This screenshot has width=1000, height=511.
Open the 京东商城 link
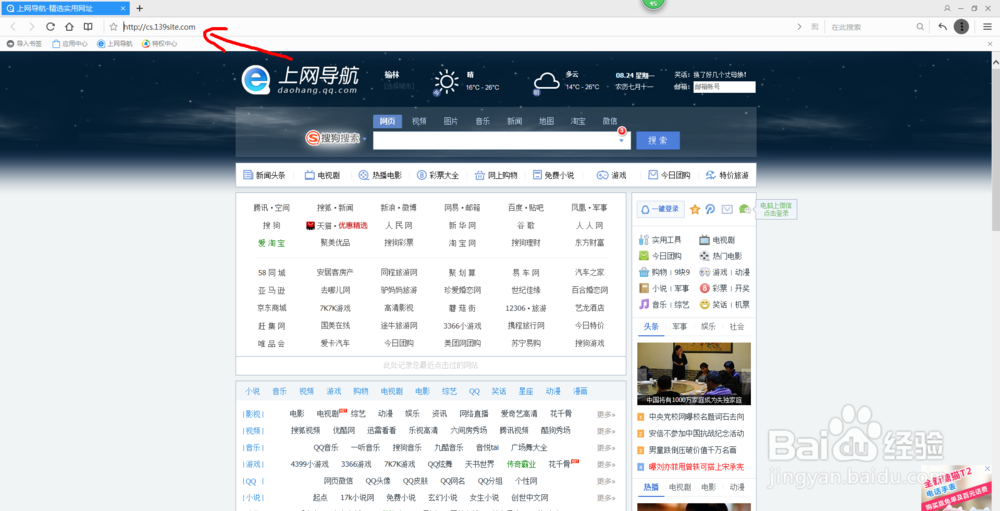[x=272, y=307]
